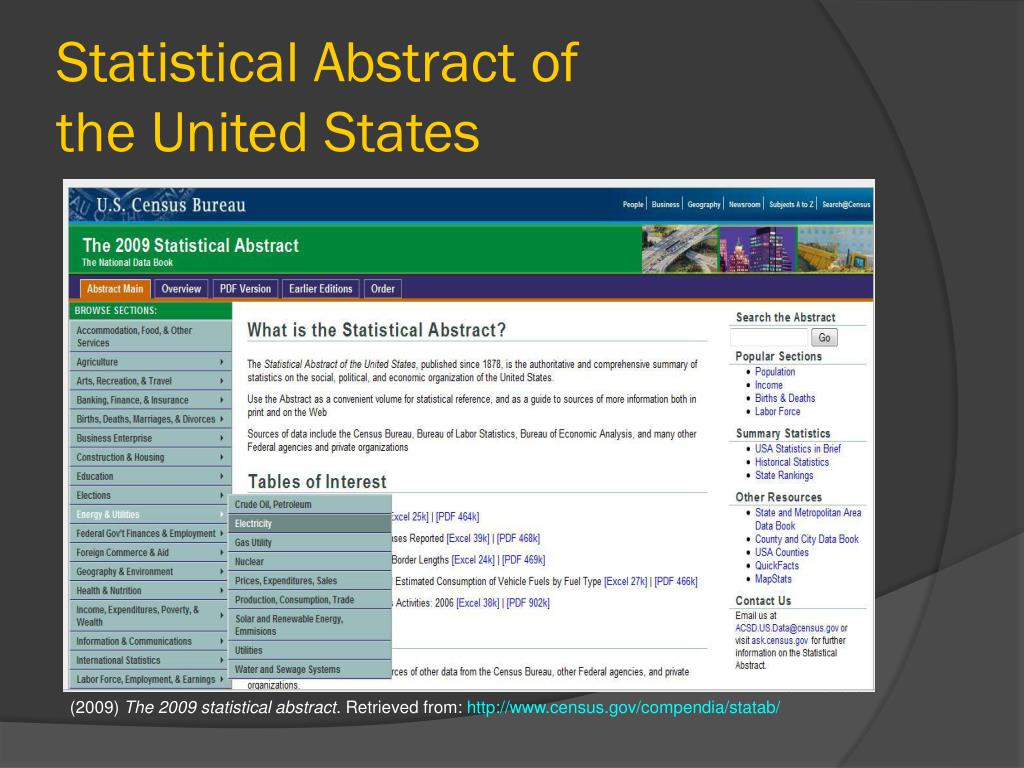1024x768 pixels.
Task: Expand the Agriculture section arrow
Action: tap(221, 362)
